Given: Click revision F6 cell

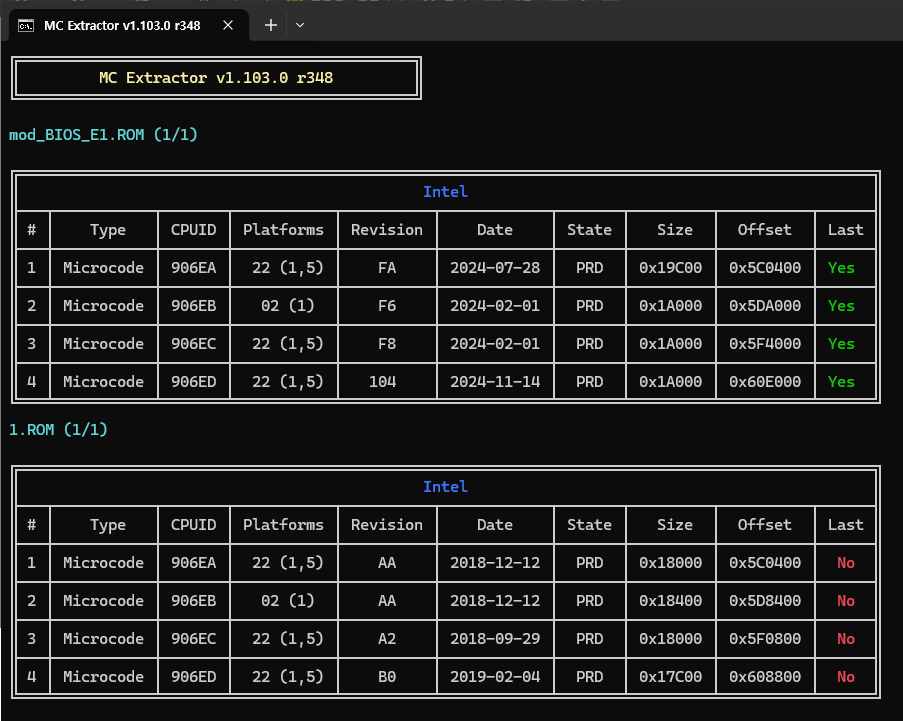Looking at the screenshot, I should [387, 306].
